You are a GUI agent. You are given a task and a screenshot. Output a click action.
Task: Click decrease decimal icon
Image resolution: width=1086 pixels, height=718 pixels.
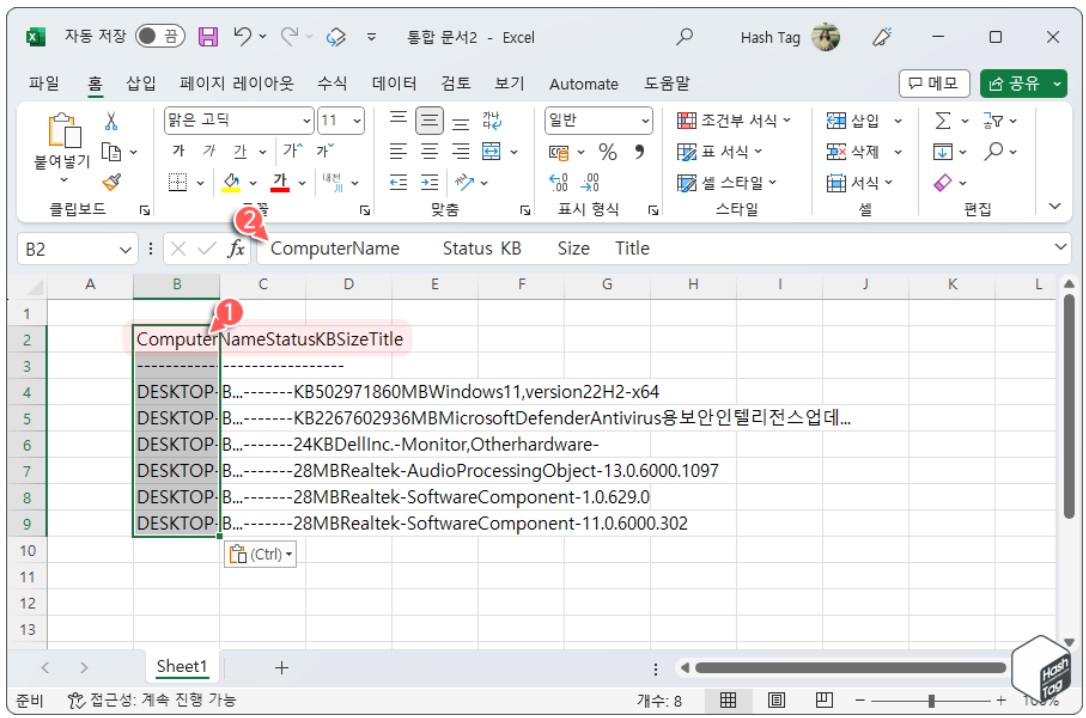590,182
